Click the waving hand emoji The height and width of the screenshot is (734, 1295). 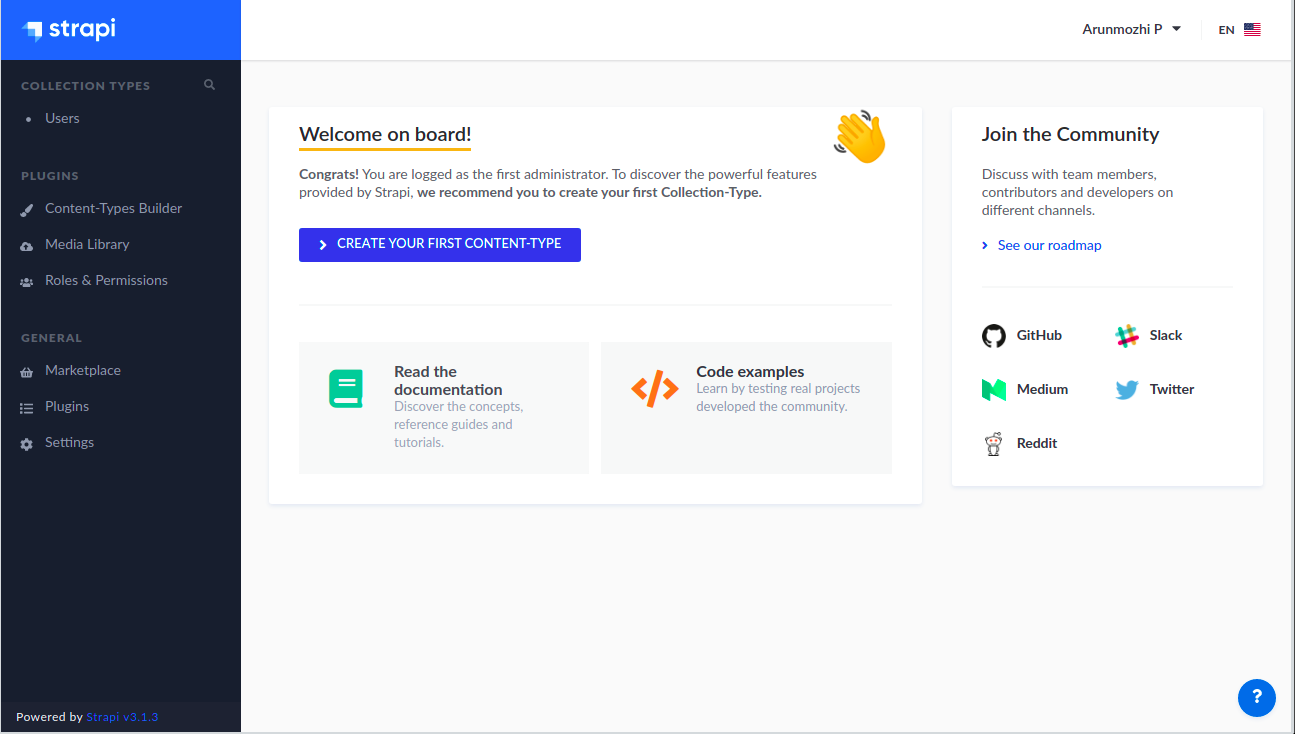tap(860, 137)
